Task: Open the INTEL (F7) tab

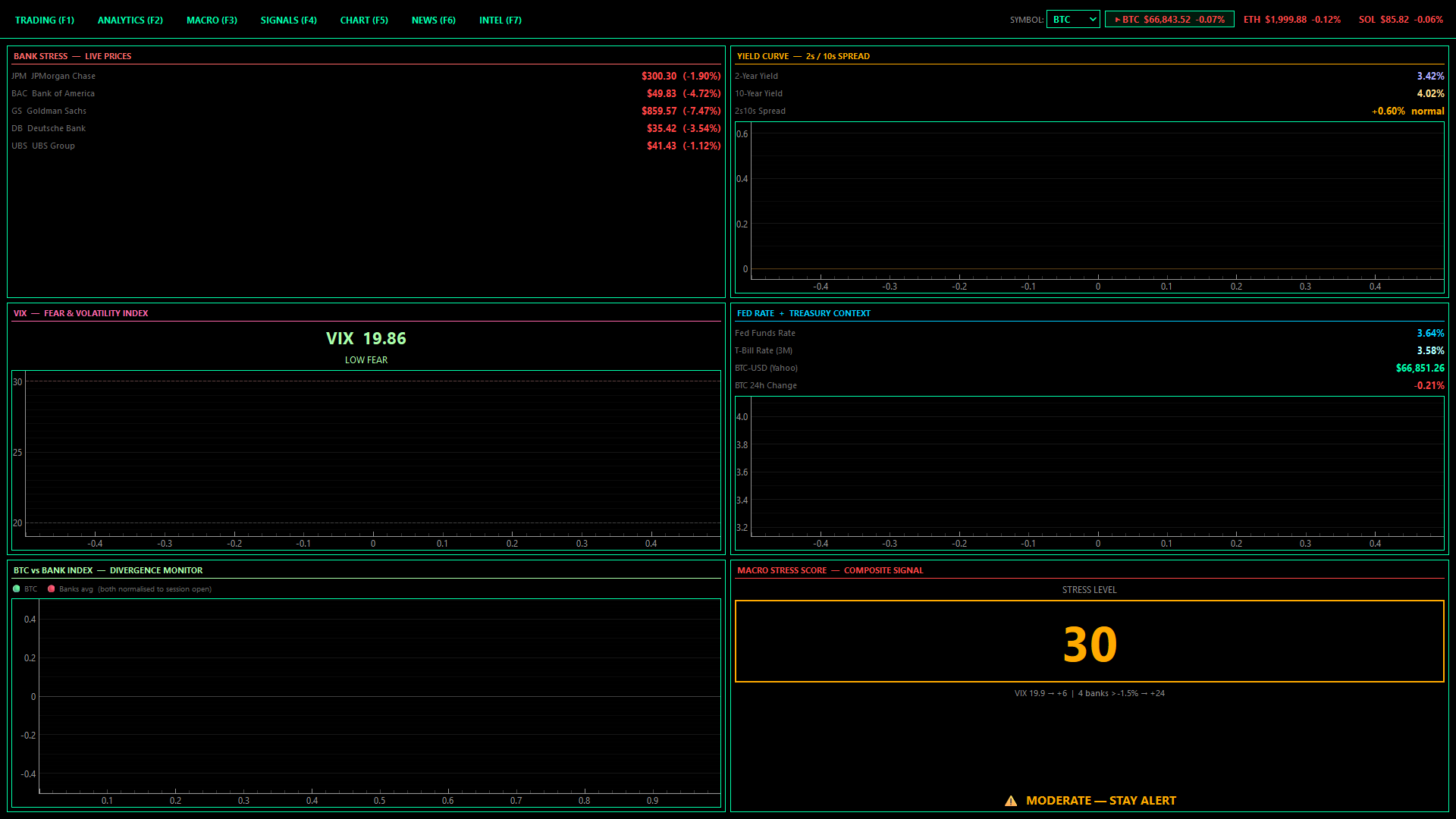Action: point(500,20)
